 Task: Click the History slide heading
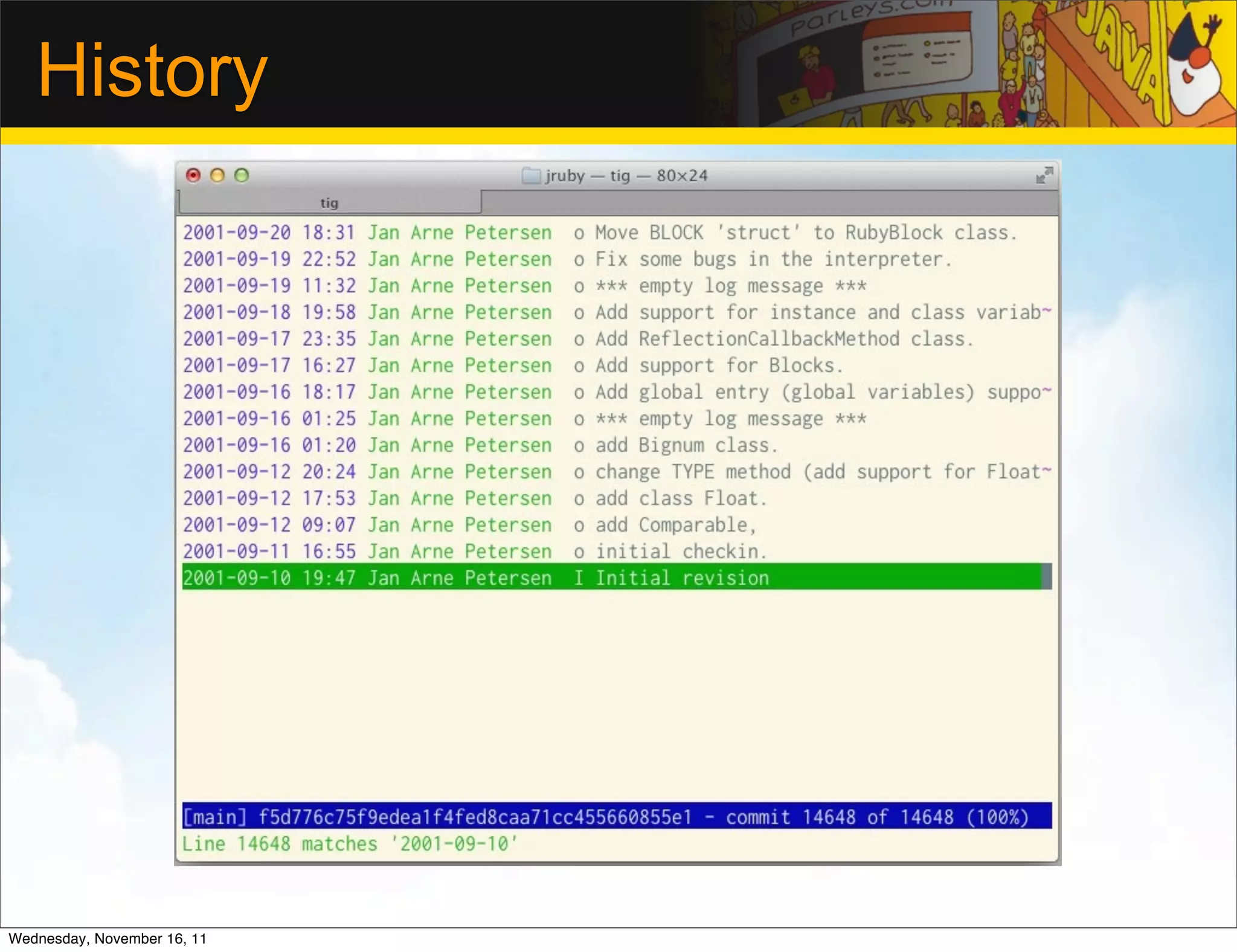(152, 71)
